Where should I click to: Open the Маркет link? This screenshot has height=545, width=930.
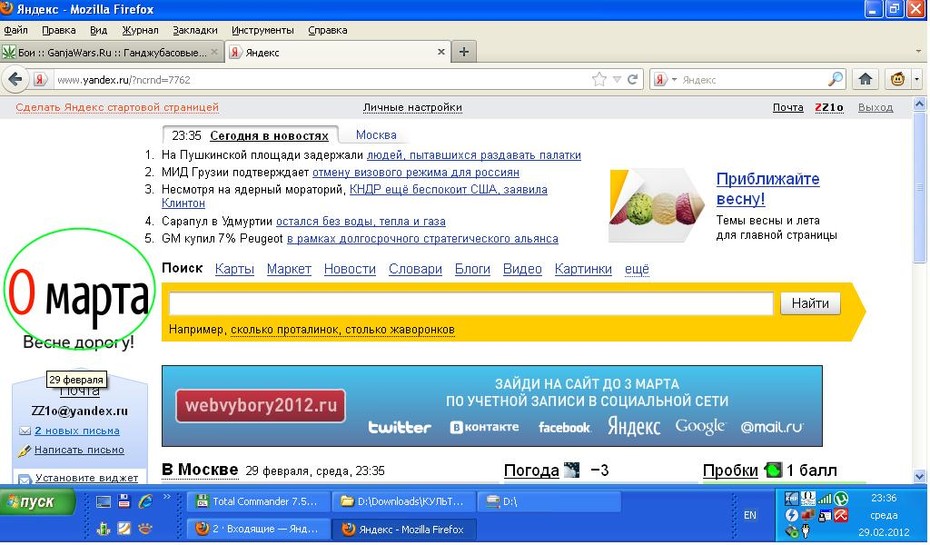tap(289, 269)
